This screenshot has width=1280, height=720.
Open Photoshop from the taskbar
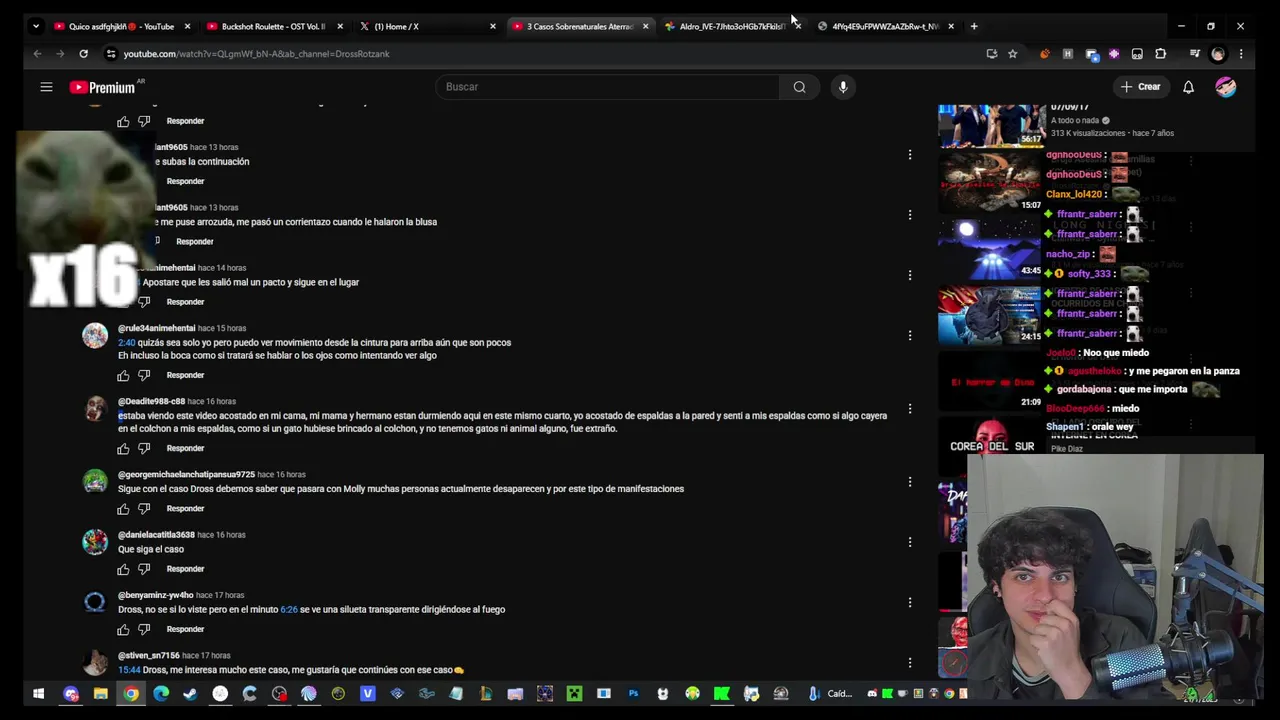(633, 693)
